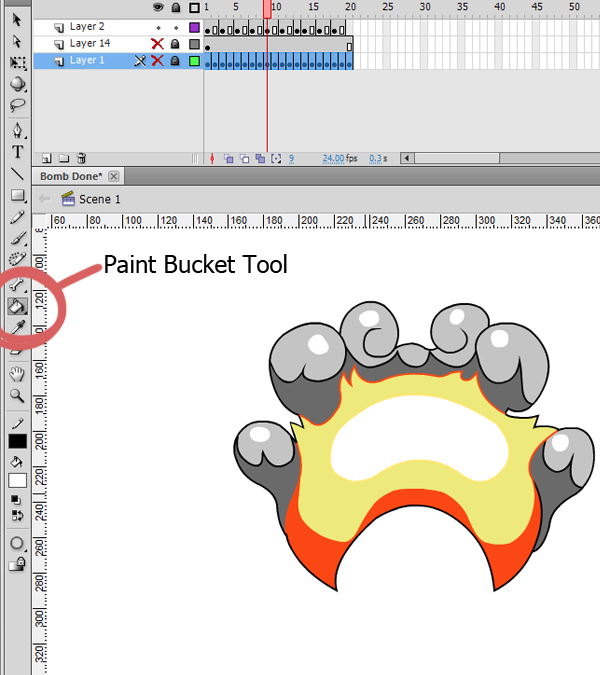Select the Rectangle tool
The width and height of the screenshot is (600, 675).
[17, 195]
